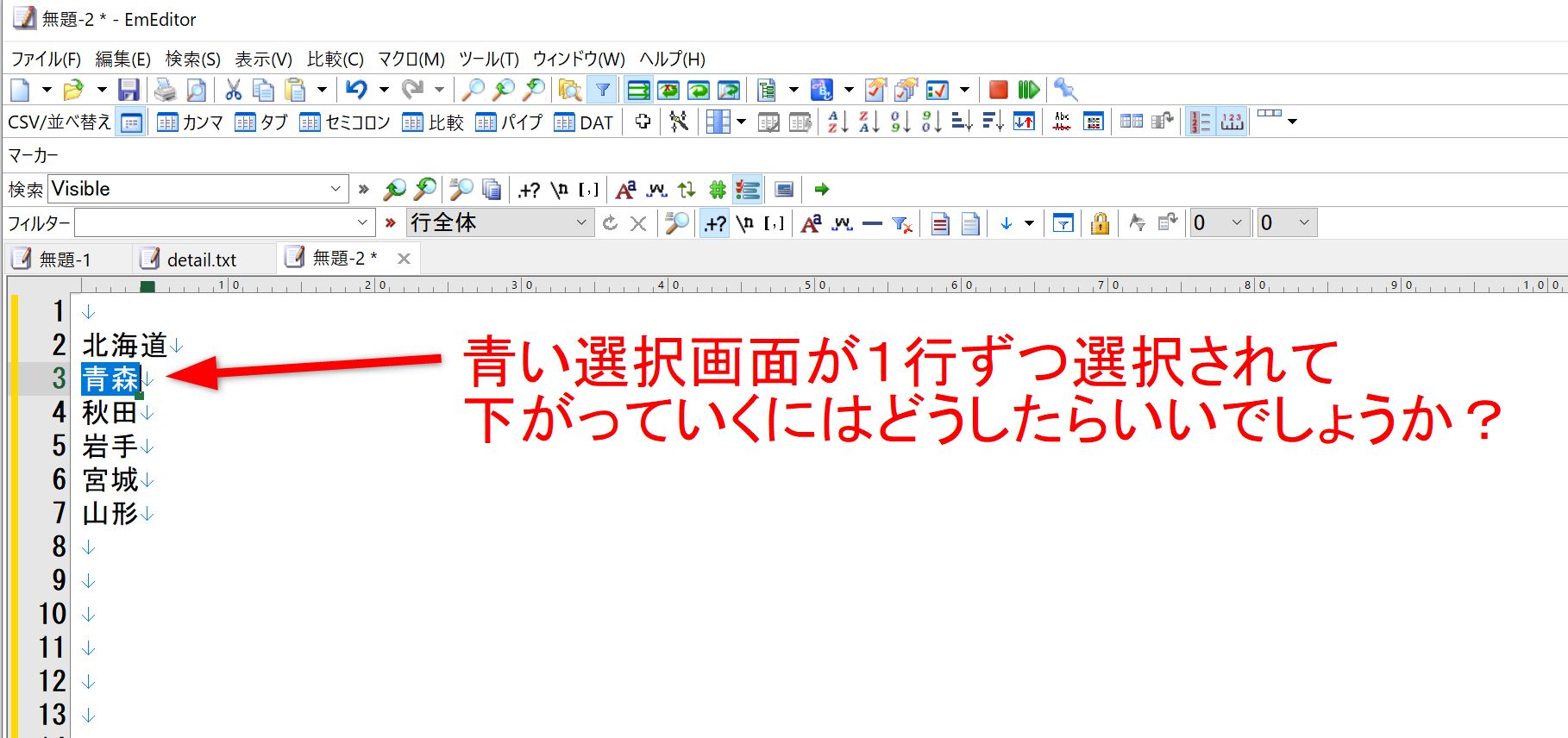Open the filter text combo dropdown
Screen dimensions: 1568x738
[x=362, y=223]
